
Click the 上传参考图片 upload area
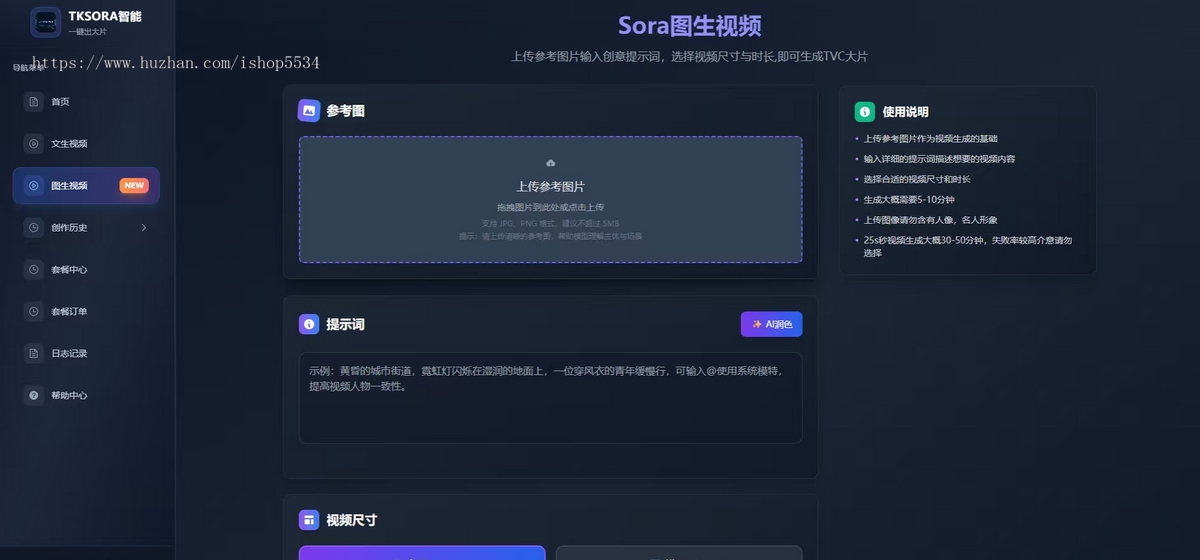pyautogui.click(x=550, y=200)
